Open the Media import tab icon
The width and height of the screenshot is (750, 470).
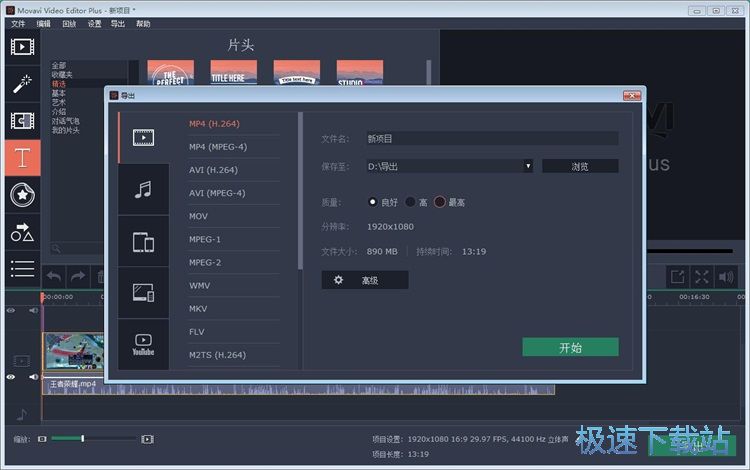point(22,47)
